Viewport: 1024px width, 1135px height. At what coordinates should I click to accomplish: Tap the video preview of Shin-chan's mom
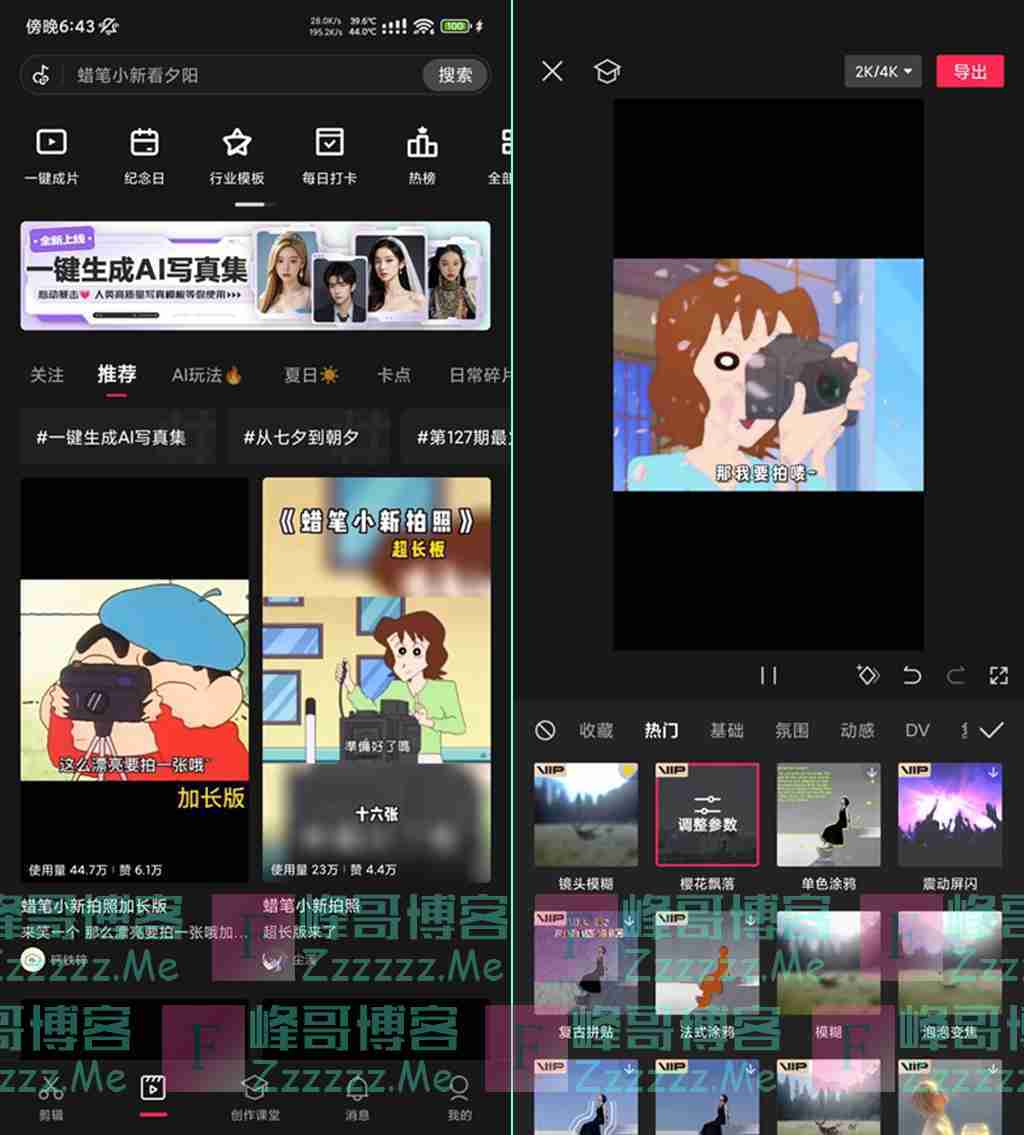[x=768, y=374]
